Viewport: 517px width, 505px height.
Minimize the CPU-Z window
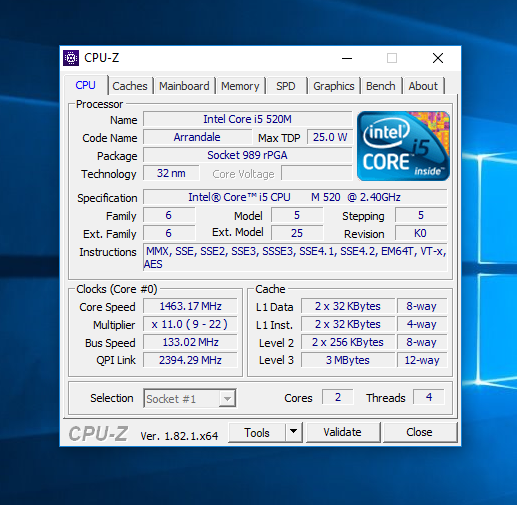pos(347,59)
